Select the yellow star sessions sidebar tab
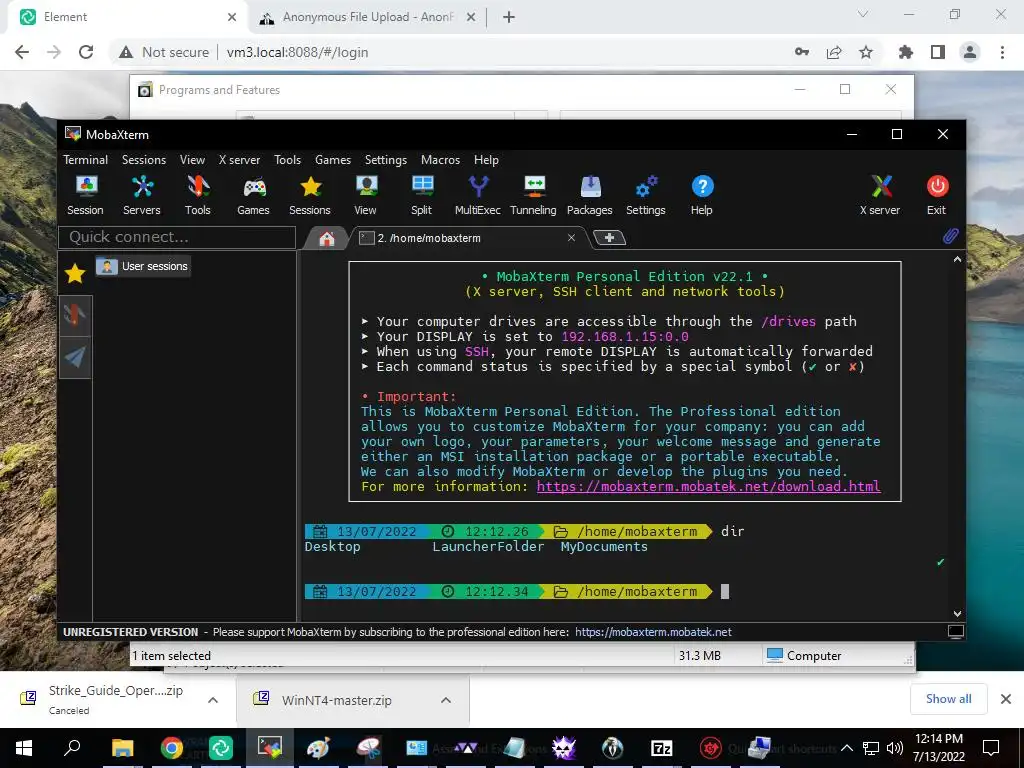Viewport: 1024px width, 768px height. (75, 273)
